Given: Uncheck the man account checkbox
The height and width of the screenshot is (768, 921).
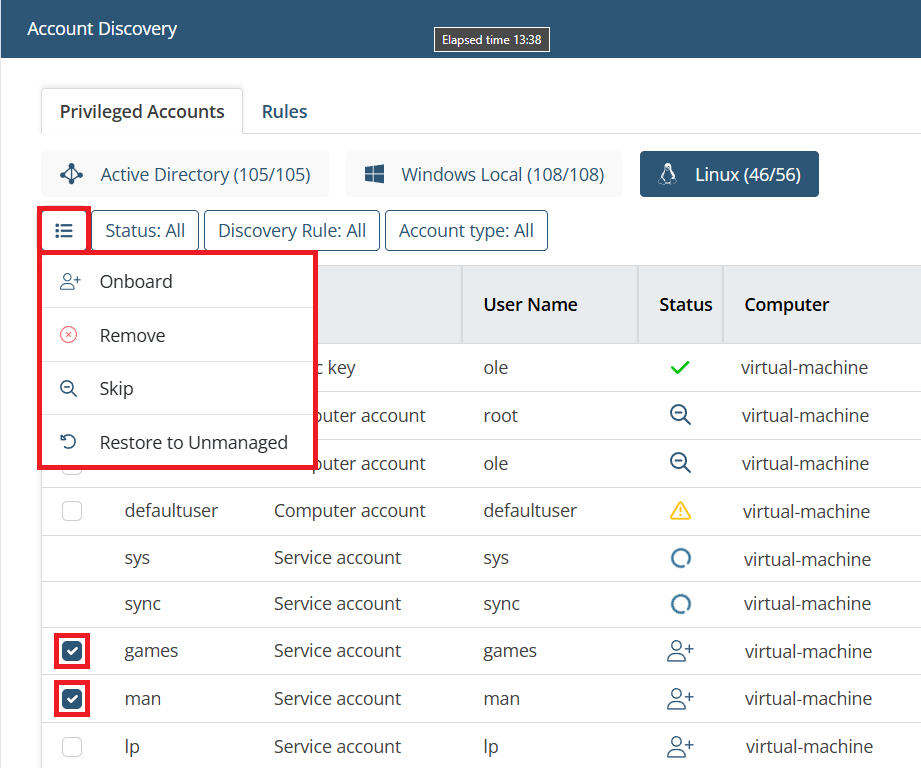Looking at the screenshot, I should tap(72, 699).
